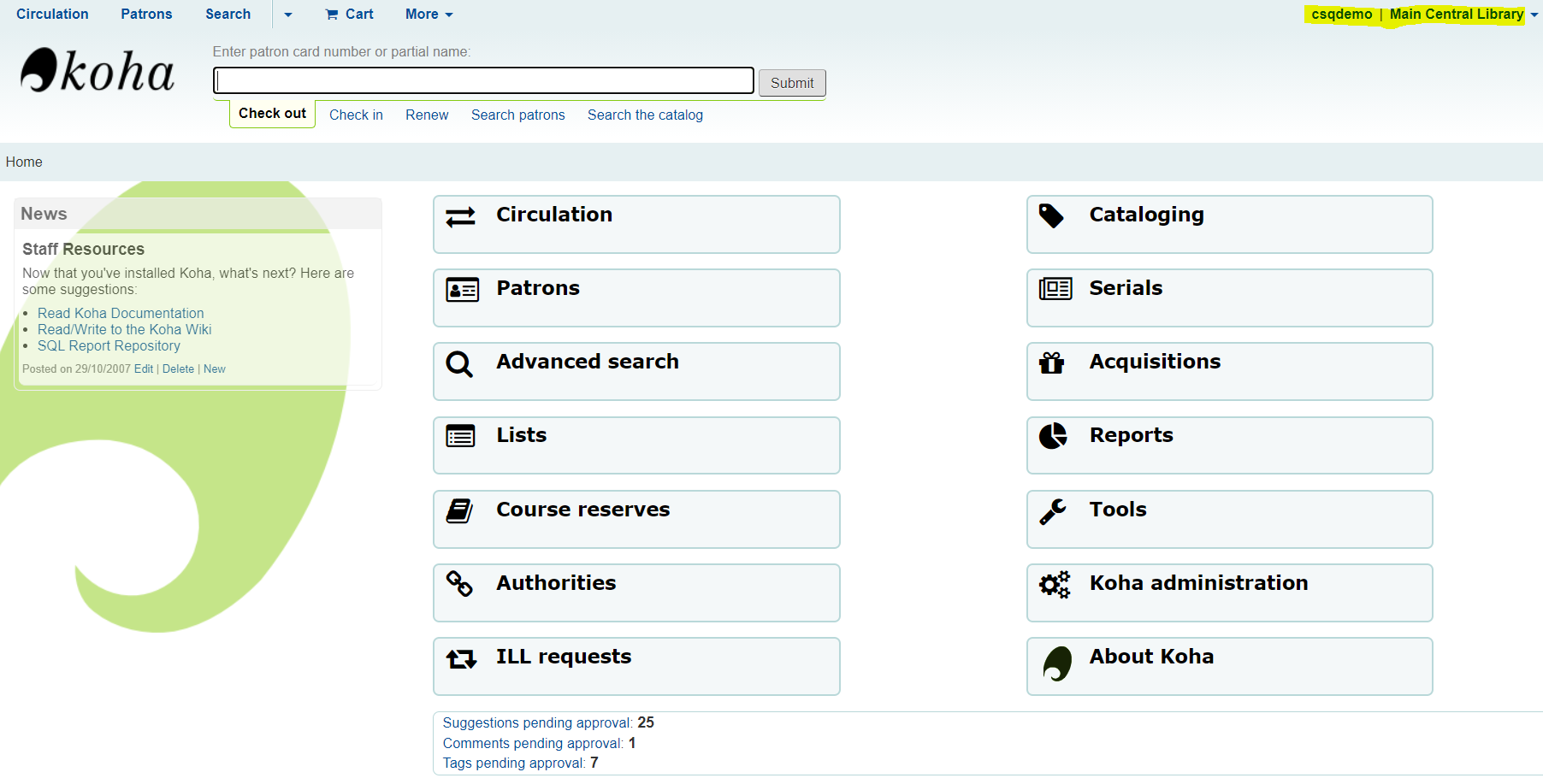Expand the More dropdown menu
The width and height of the screenshot is (1543, 784).
click(429, 15)
